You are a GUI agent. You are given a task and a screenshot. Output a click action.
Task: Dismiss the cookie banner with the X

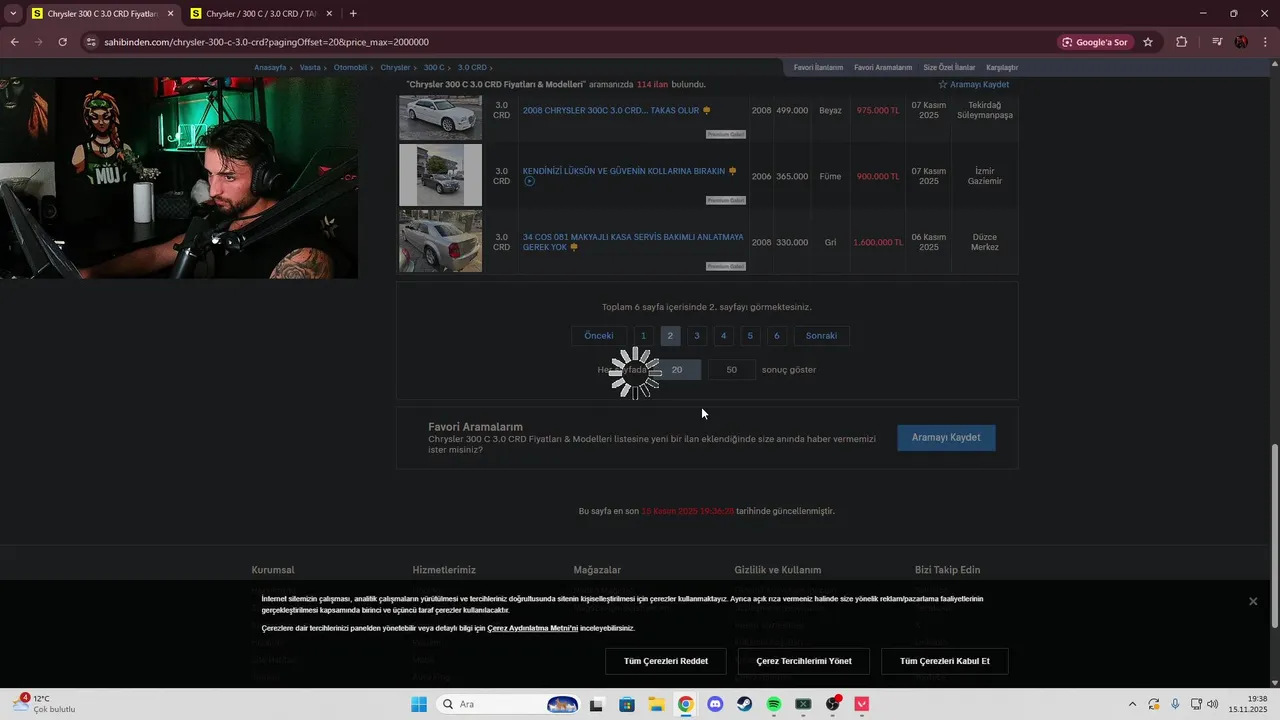[x=1253, y=601]
